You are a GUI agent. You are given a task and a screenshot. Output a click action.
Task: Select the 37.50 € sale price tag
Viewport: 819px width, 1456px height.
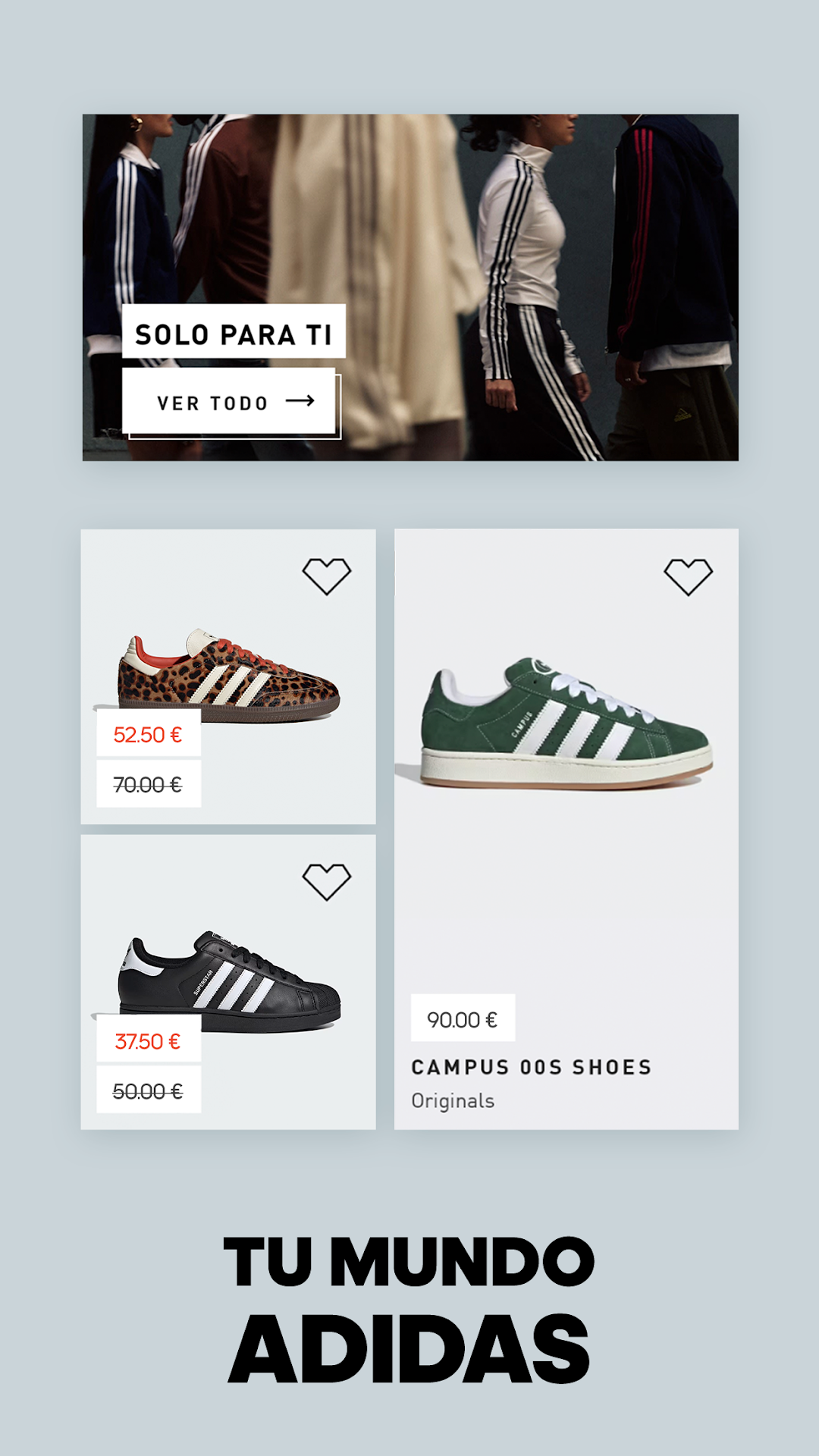coord(149,1040)
